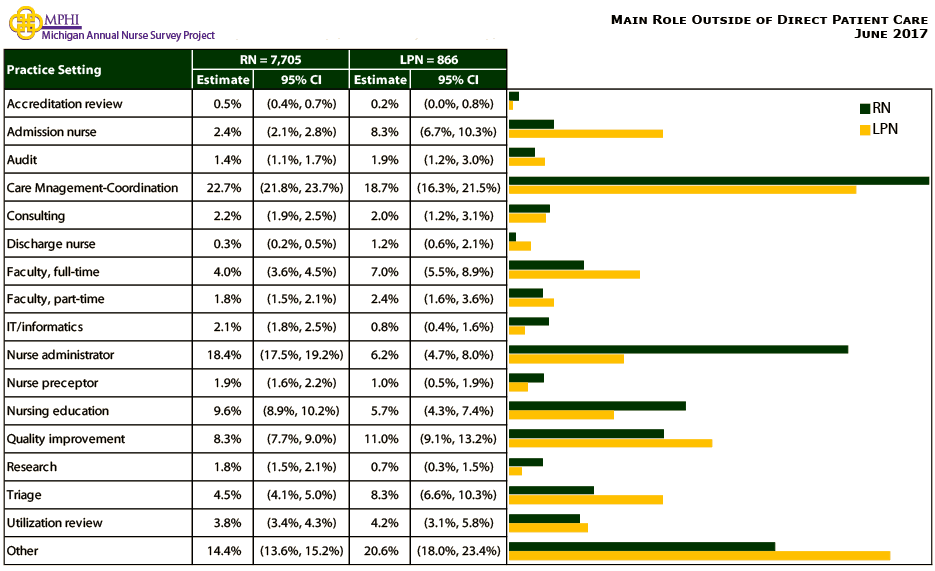This screenshot has height=571, width=935.
Task: Click the MPHI knot logo icon
Action: [x=21, y=24]
